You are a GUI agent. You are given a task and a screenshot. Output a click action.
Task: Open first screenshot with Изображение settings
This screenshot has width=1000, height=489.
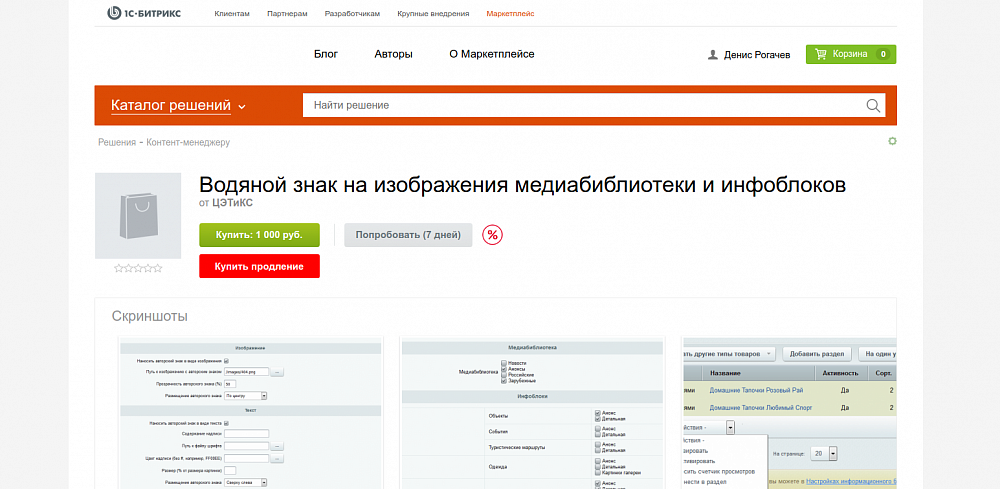pyautogui.click(x=250, y=412)
